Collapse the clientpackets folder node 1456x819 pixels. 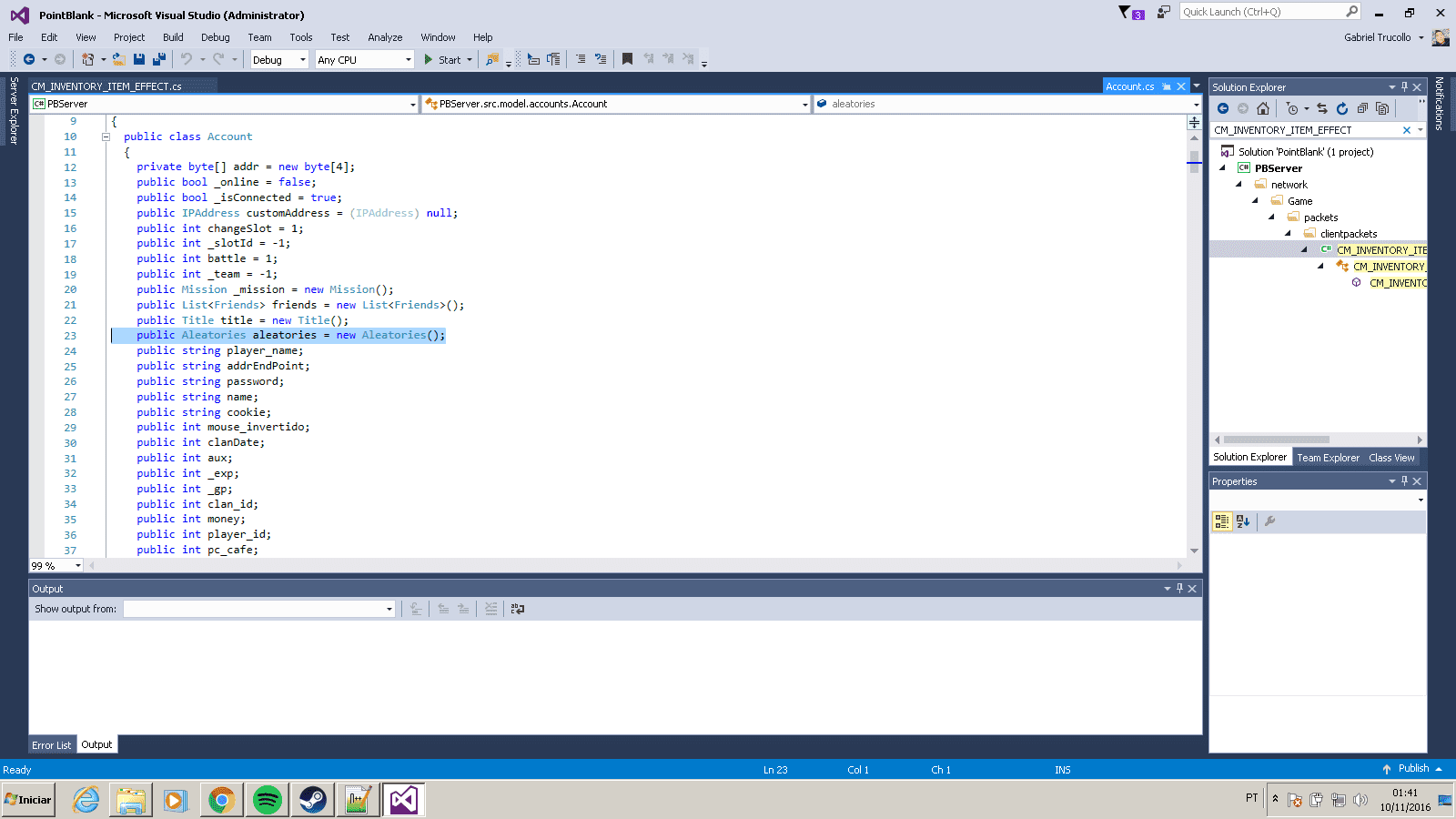(x=1288, y=234)
